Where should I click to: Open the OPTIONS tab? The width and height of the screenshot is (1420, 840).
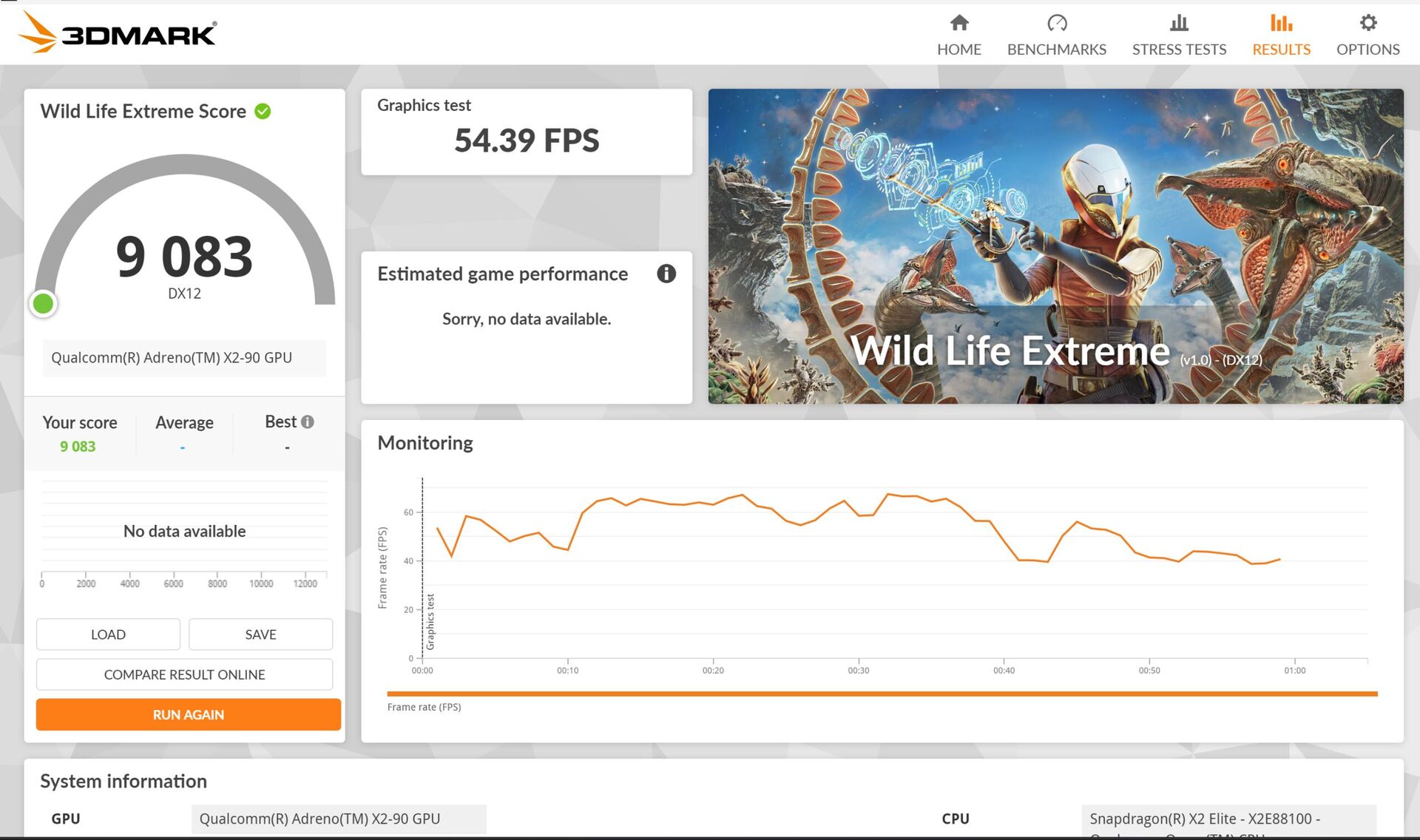(1368, 49)
